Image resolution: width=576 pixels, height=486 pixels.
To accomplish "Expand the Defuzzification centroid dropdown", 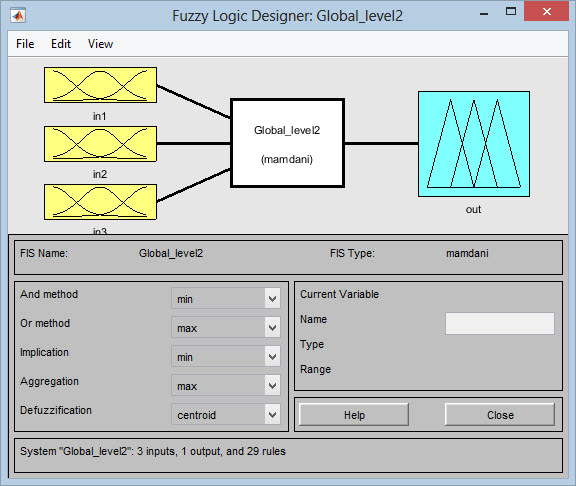I will coord(226,414).
